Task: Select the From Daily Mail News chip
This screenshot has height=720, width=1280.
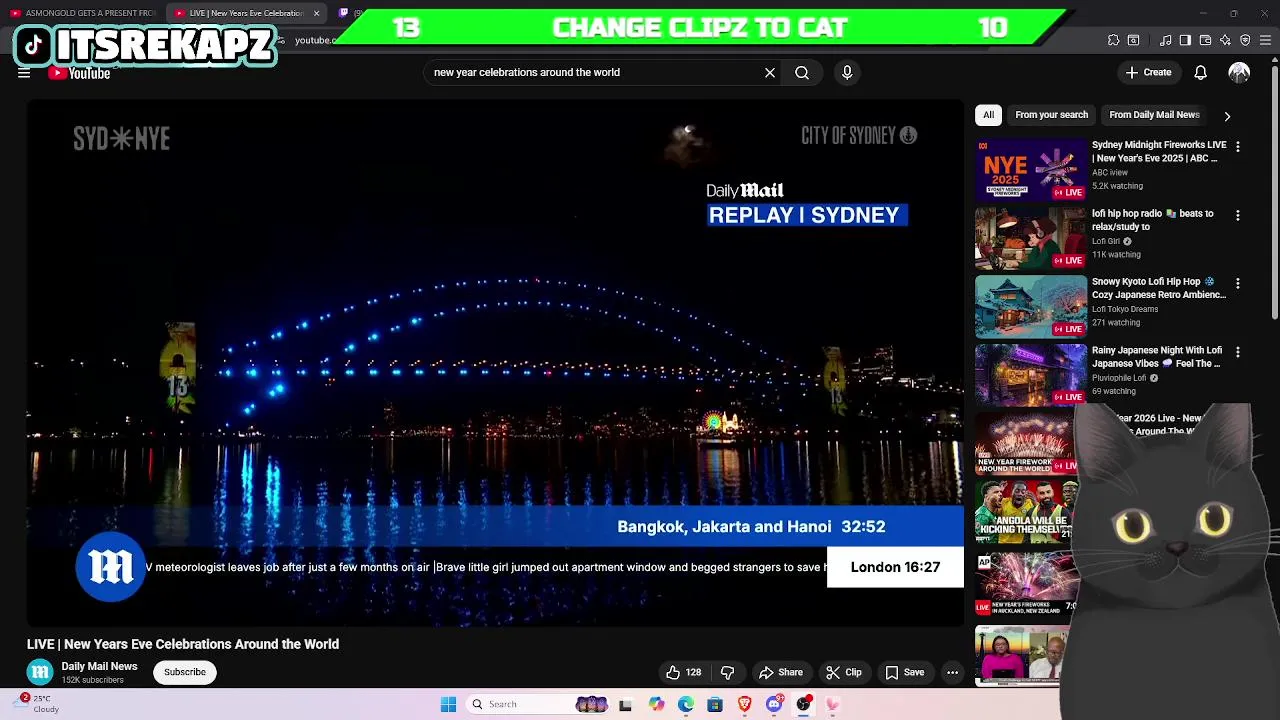Action: coord(1154,115)
